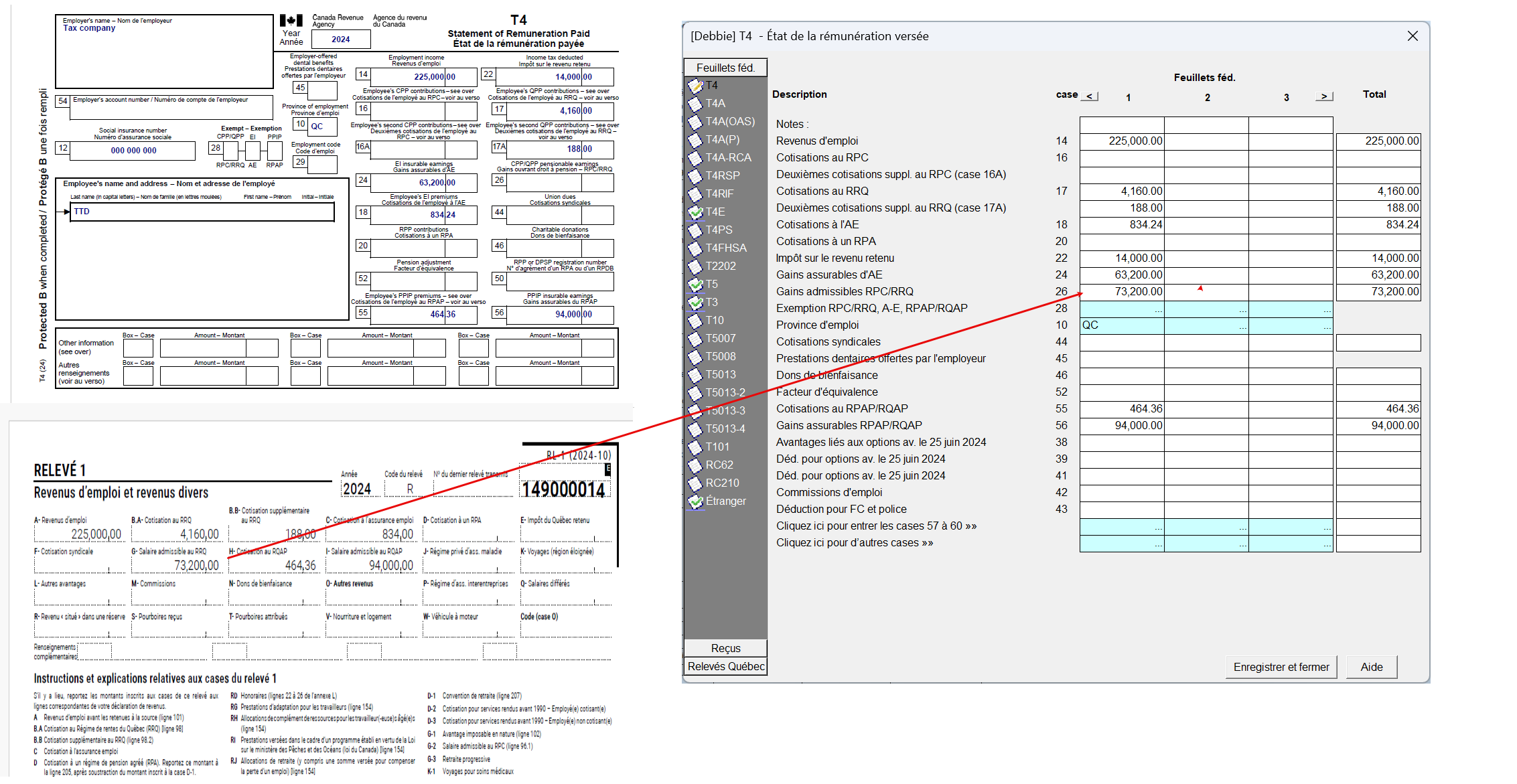Edit Cotisations au RPAP/RQAP 464.36 in column 1
This screenshot has height=784, width=1517.
tap(1122, 409)
